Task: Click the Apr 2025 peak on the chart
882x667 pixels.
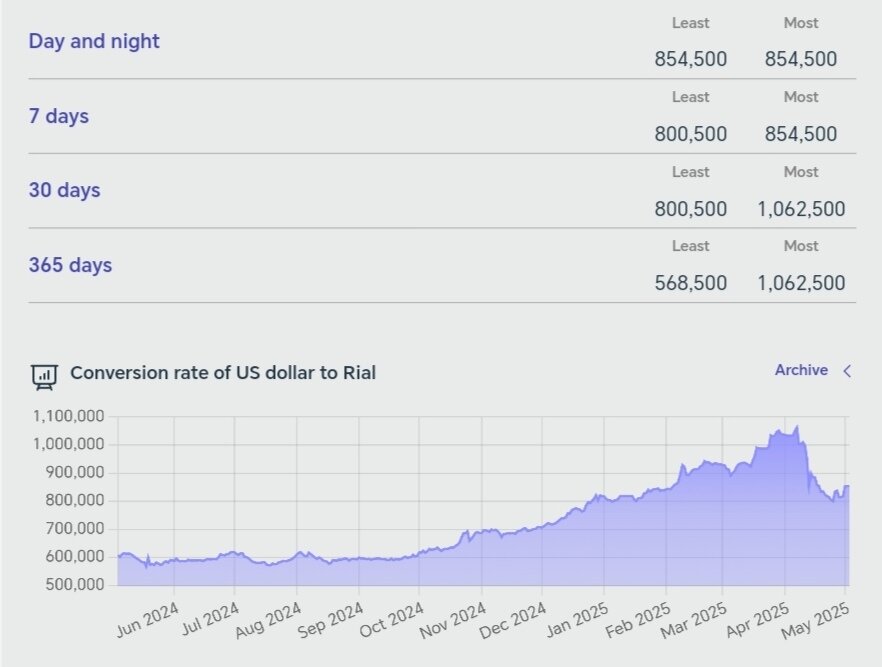Action: pyautogui.click(x=796, y=428)
